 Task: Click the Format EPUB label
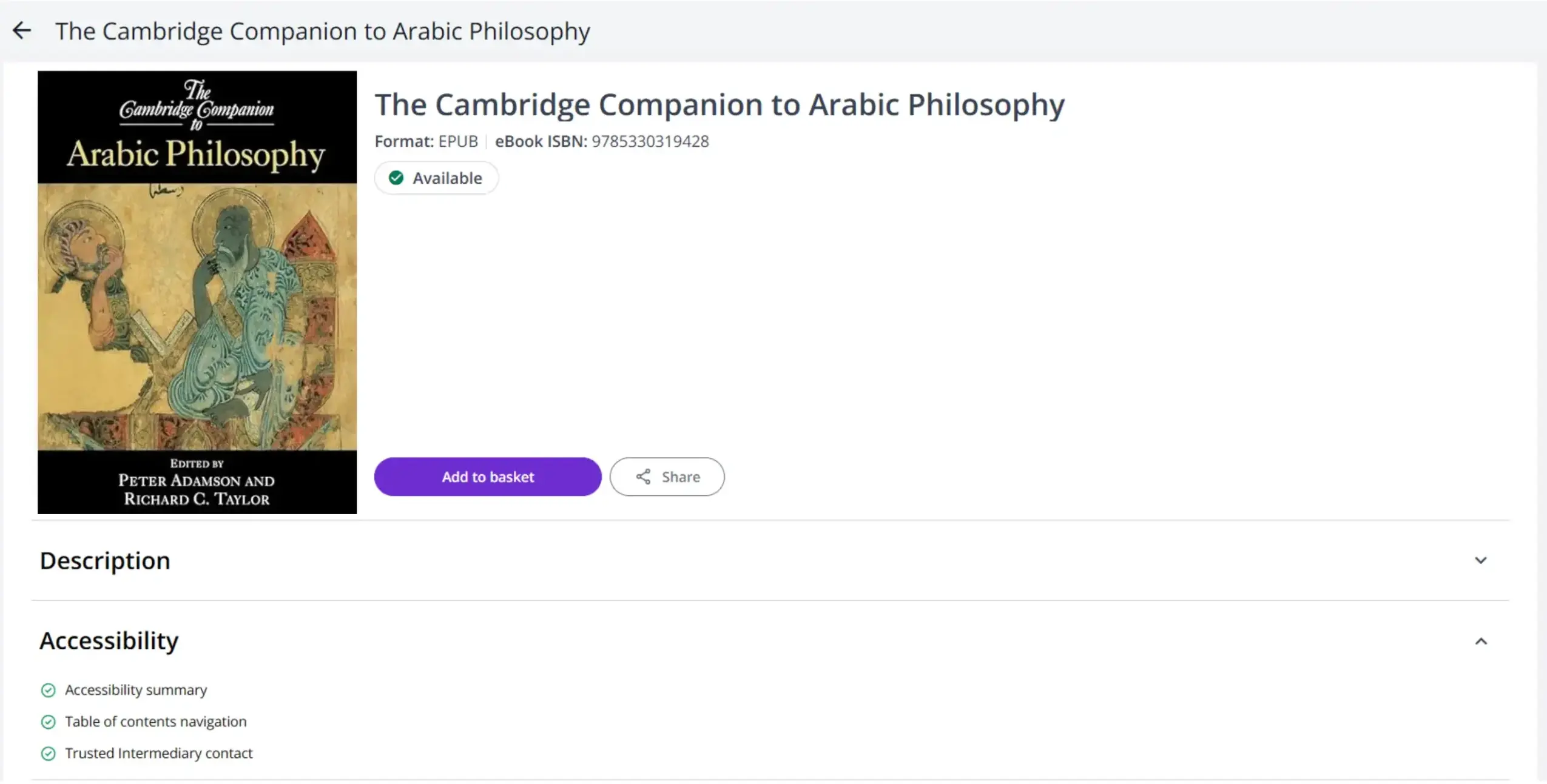426,141
